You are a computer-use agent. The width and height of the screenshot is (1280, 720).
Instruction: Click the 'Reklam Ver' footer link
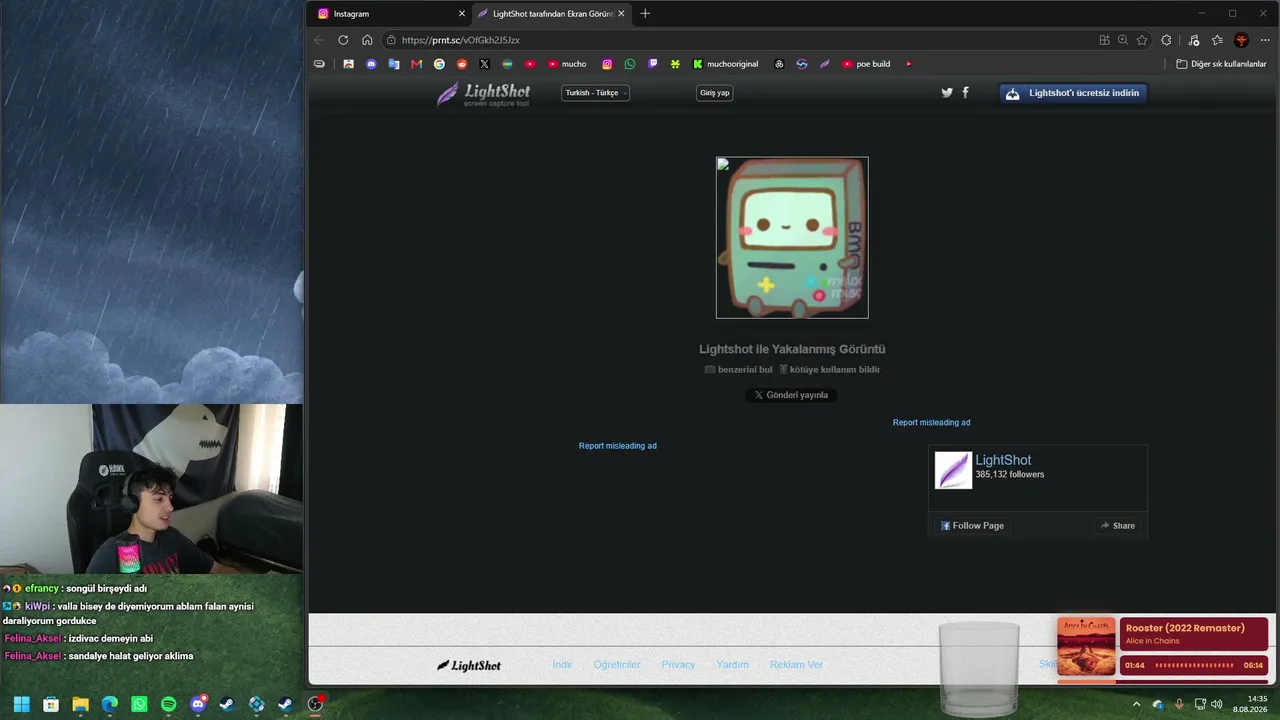tap(796, 665)
